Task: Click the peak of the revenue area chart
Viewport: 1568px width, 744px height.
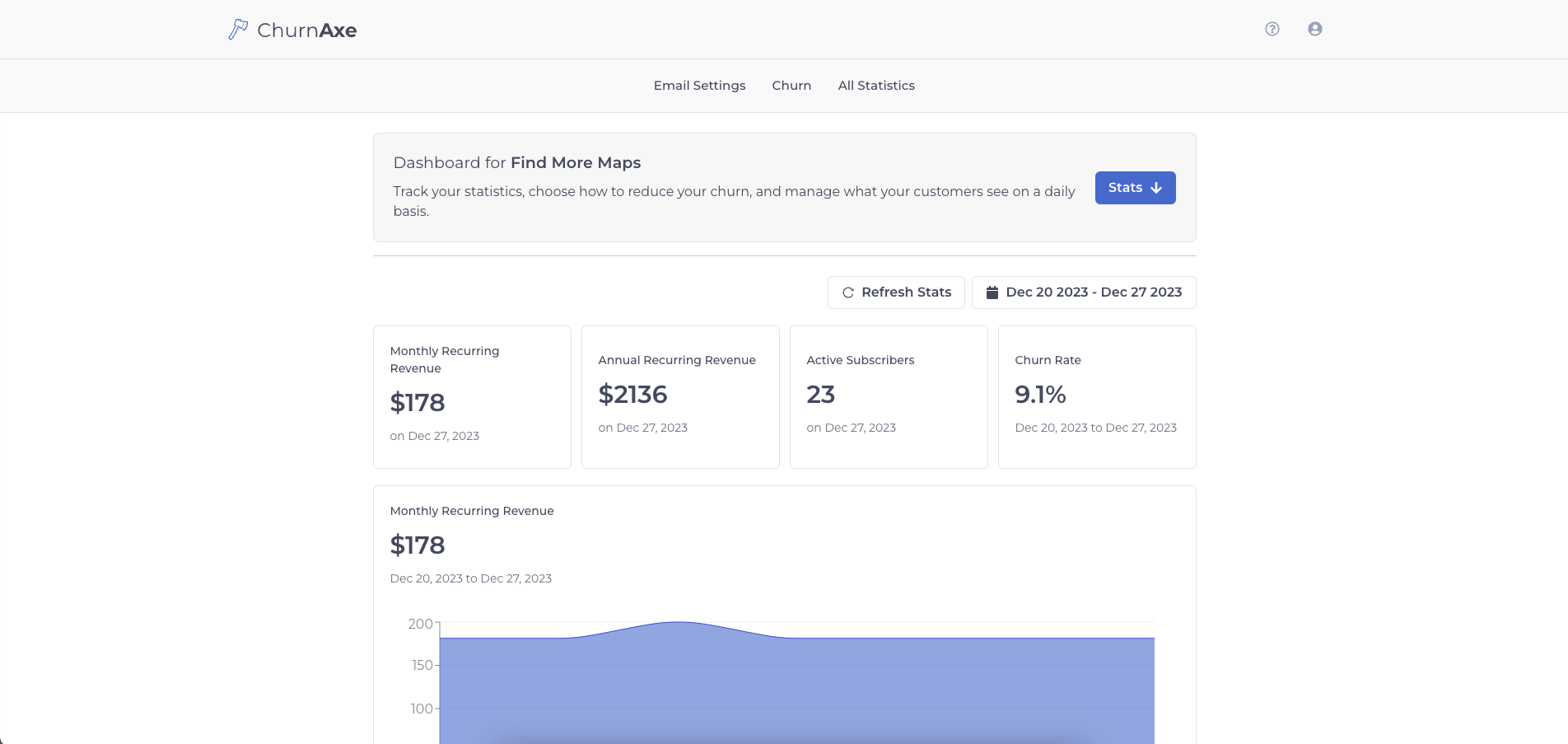Action: [x=677, y=622]
